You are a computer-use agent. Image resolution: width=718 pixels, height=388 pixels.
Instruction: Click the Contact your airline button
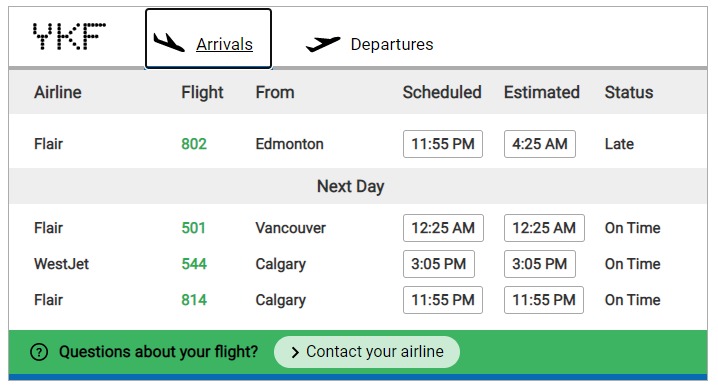click(367, 352)
